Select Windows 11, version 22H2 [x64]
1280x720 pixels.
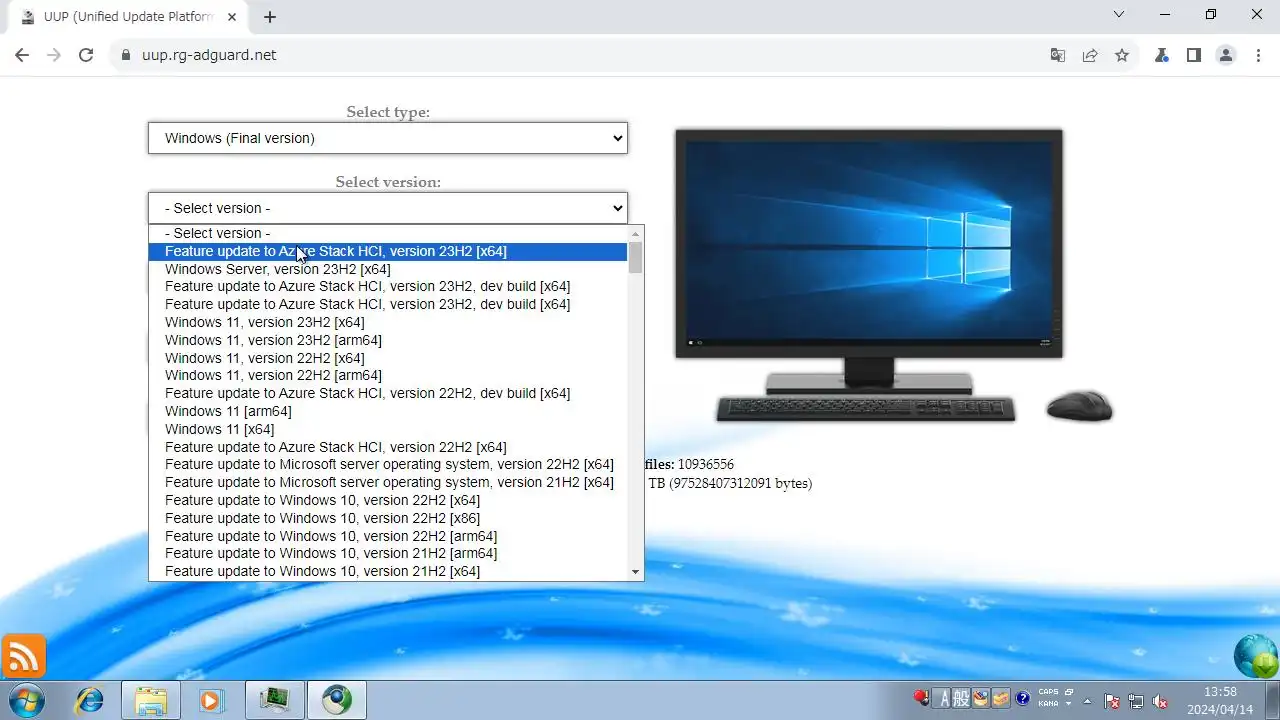tap(388, 358)
